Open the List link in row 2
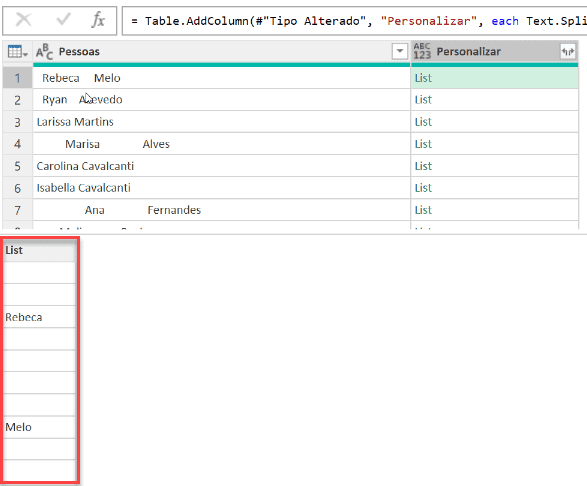Image resolution: width=587 pixels, height=486 pixels. [423, 100]
